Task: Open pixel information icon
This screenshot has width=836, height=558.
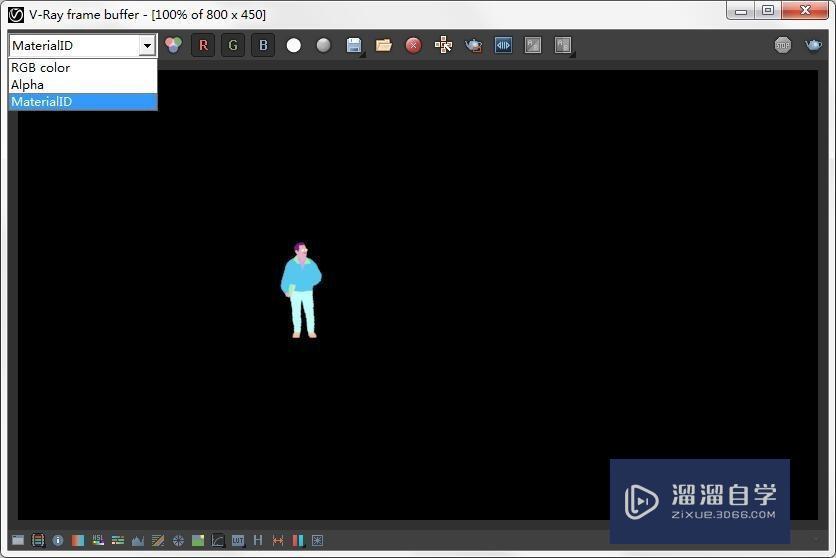Action: pos(58,540)
